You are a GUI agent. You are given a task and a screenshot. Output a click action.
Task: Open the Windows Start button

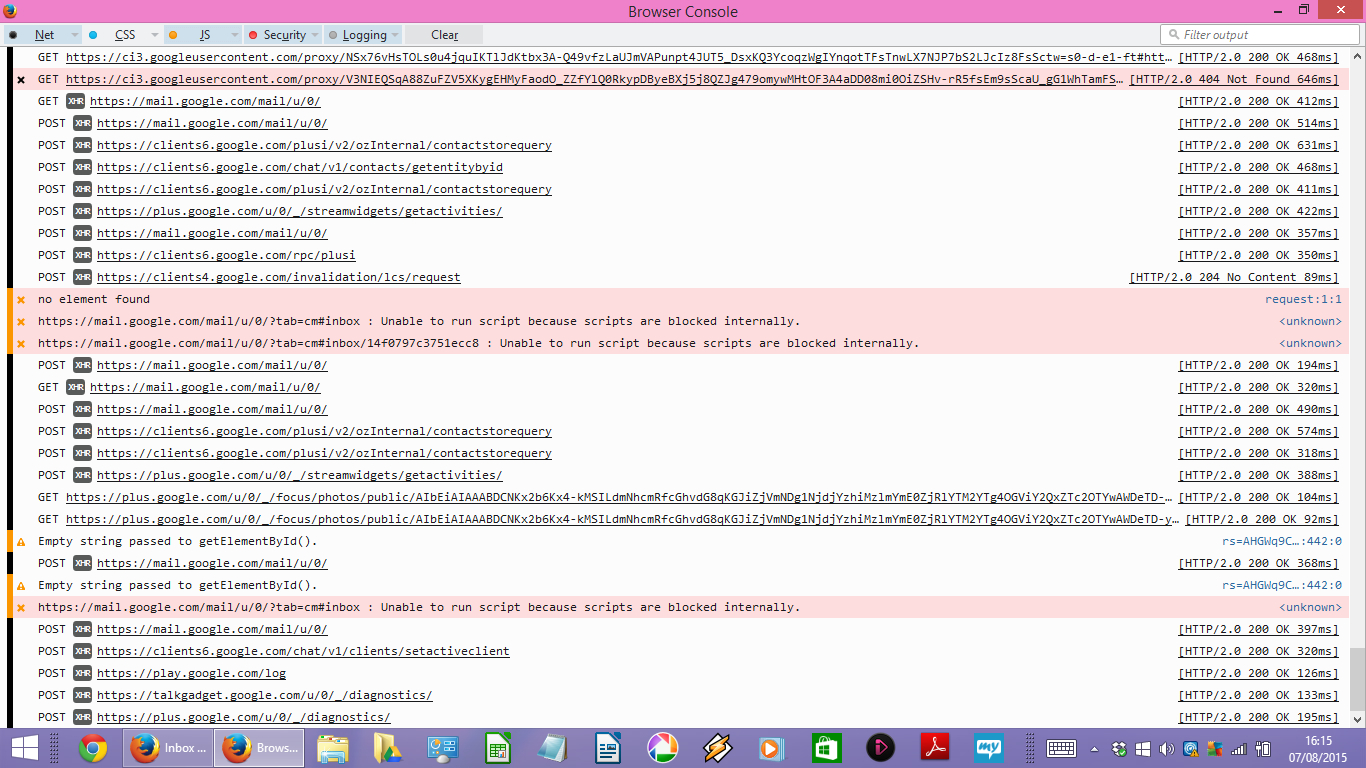pos(24,748)
